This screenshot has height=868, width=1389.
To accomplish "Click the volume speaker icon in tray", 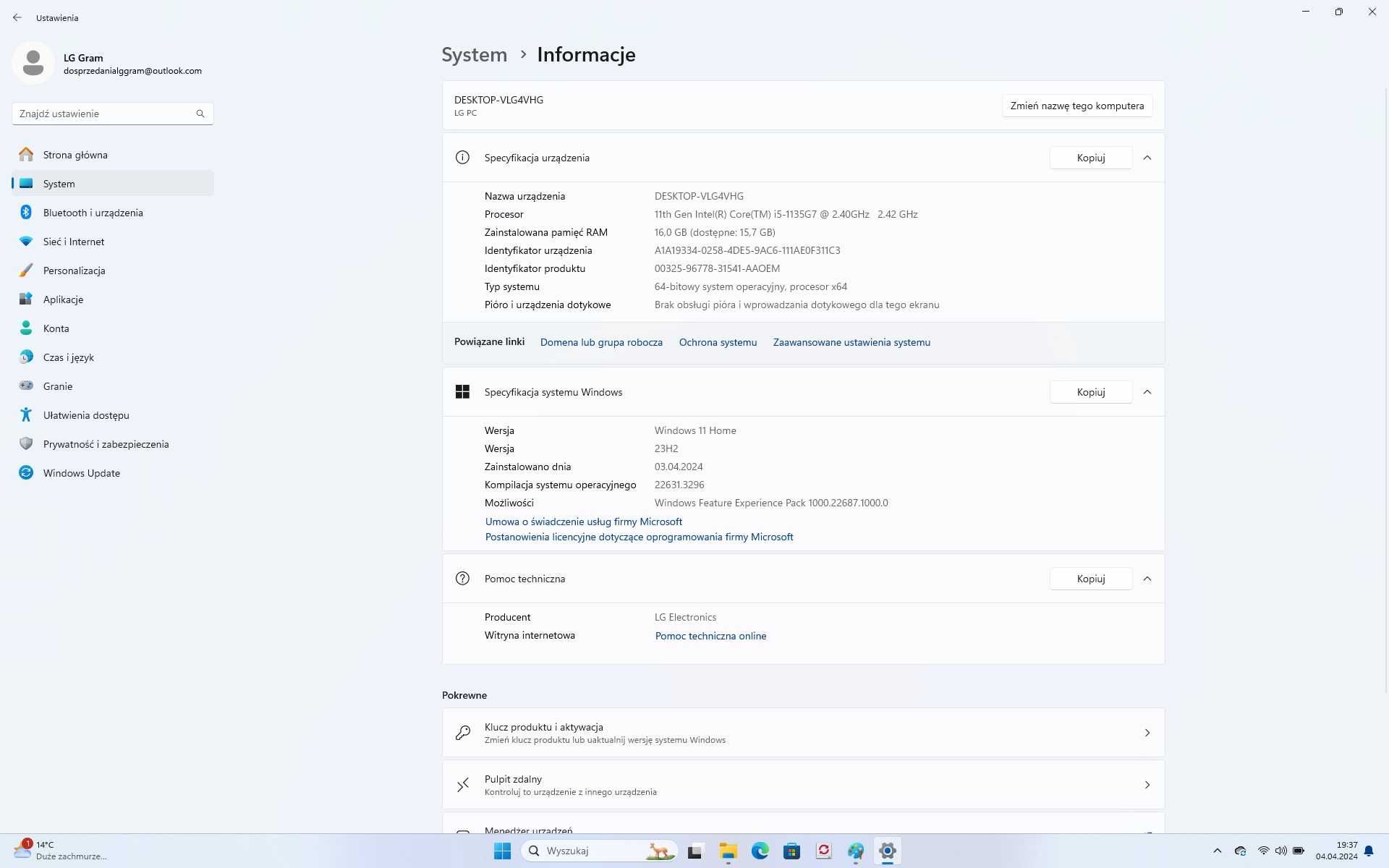I will click(x=1280, y=851).
